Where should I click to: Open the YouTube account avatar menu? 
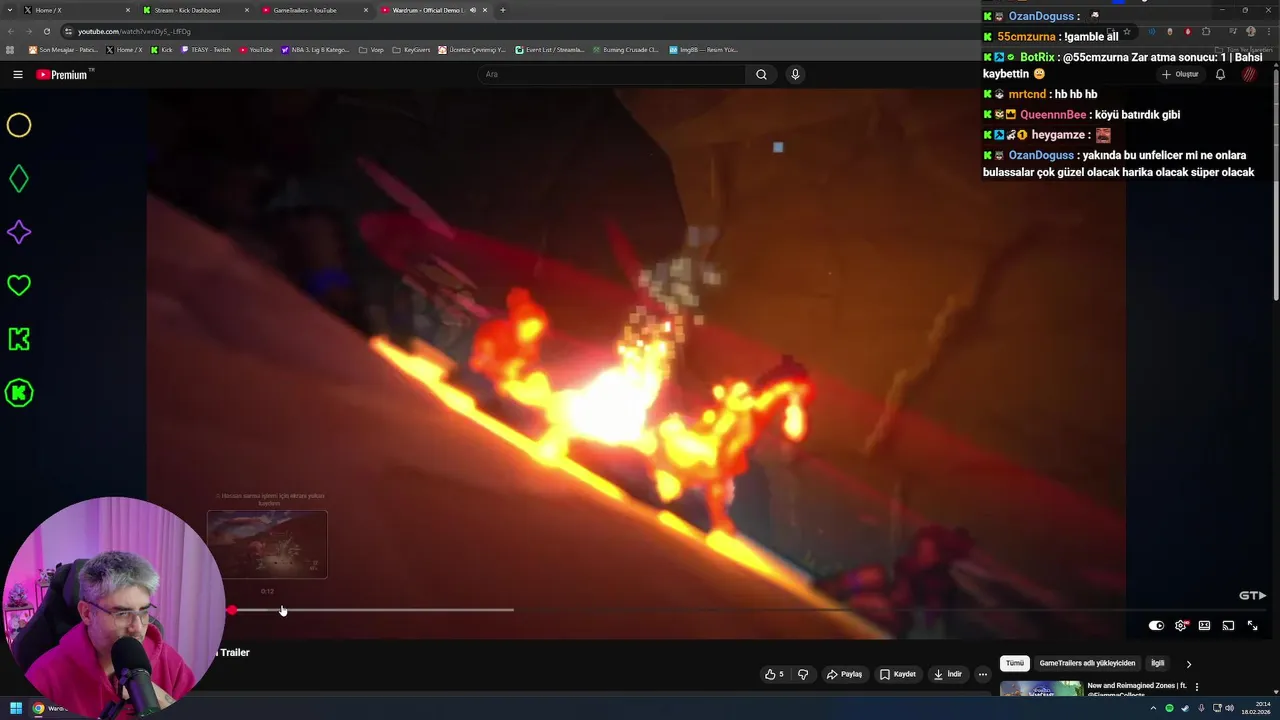pos(1249,74)
